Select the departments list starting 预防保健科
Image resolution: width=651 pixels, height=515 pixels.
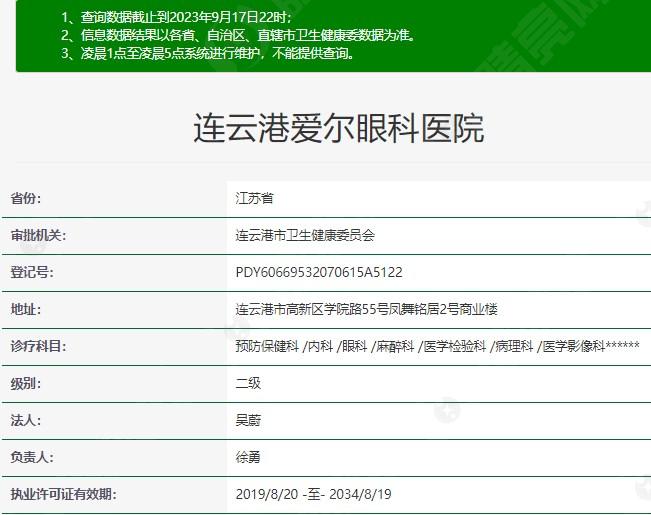(x=438, y=346)
